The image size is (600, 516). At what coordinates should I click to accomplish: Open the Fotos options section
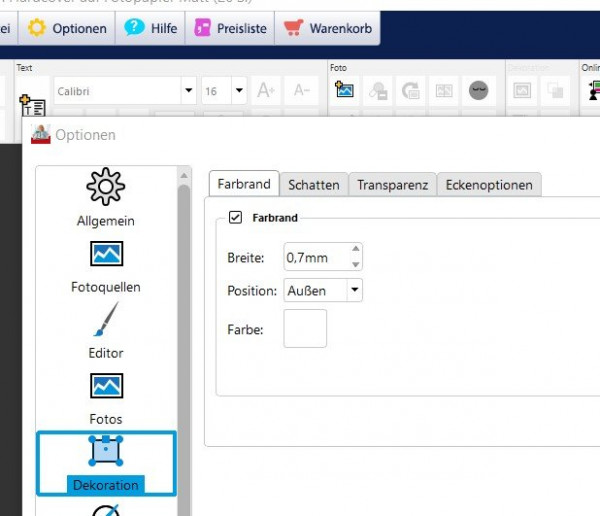pyautogui.click(x=106, y=399)
